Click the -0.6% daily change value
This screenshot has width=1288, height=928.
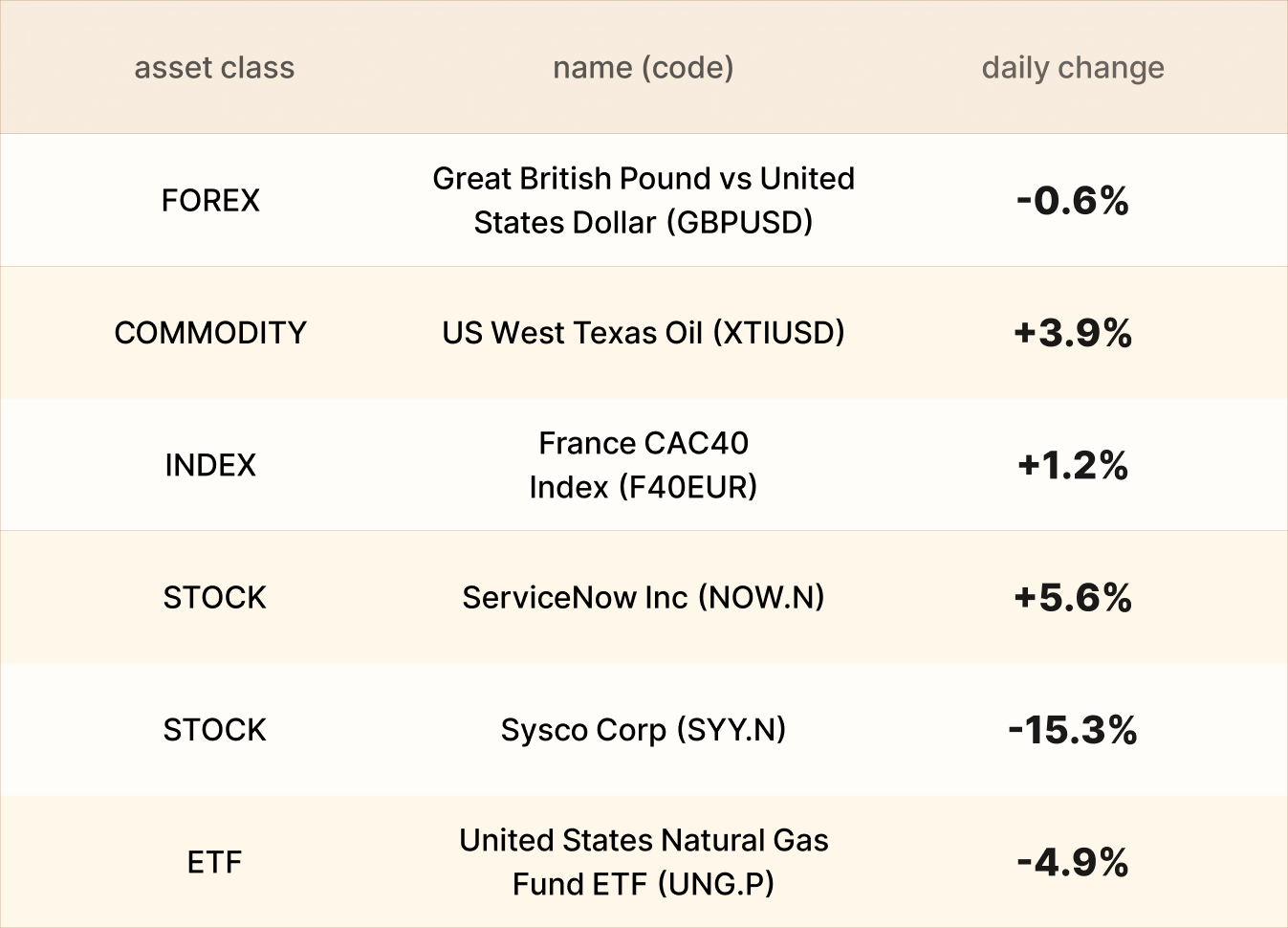coord(1073,201)
